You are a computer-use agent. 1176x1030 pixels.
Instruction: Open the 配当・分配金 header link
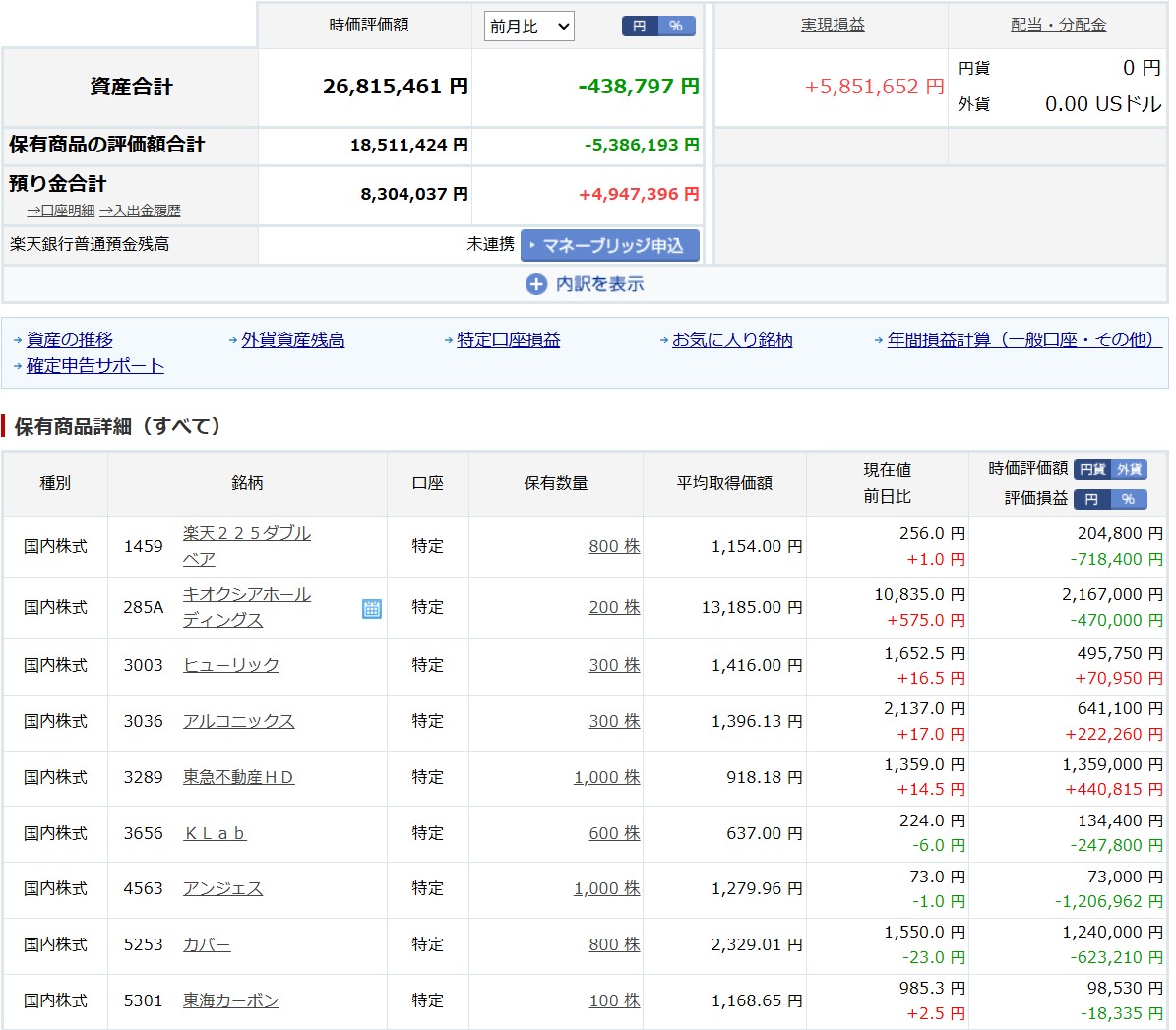(1058, 26)
